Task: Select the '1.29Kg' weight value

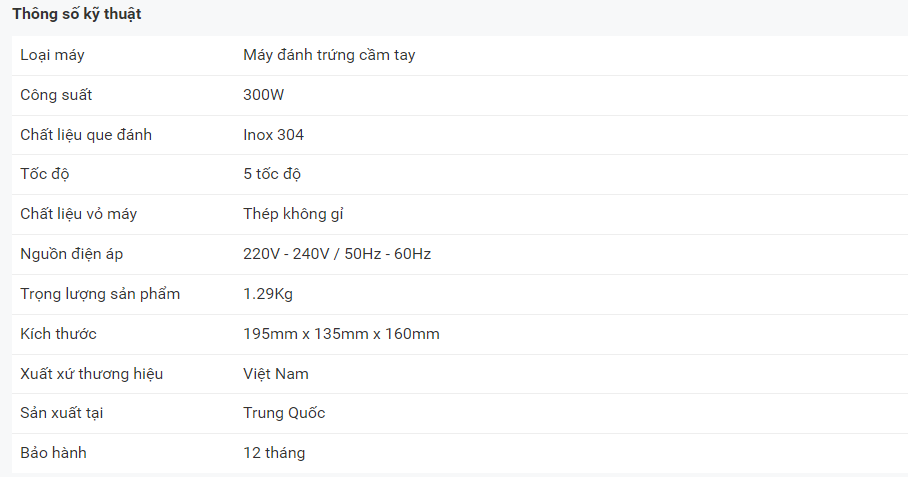Action: pyautogui.click(x=268, y=294)
